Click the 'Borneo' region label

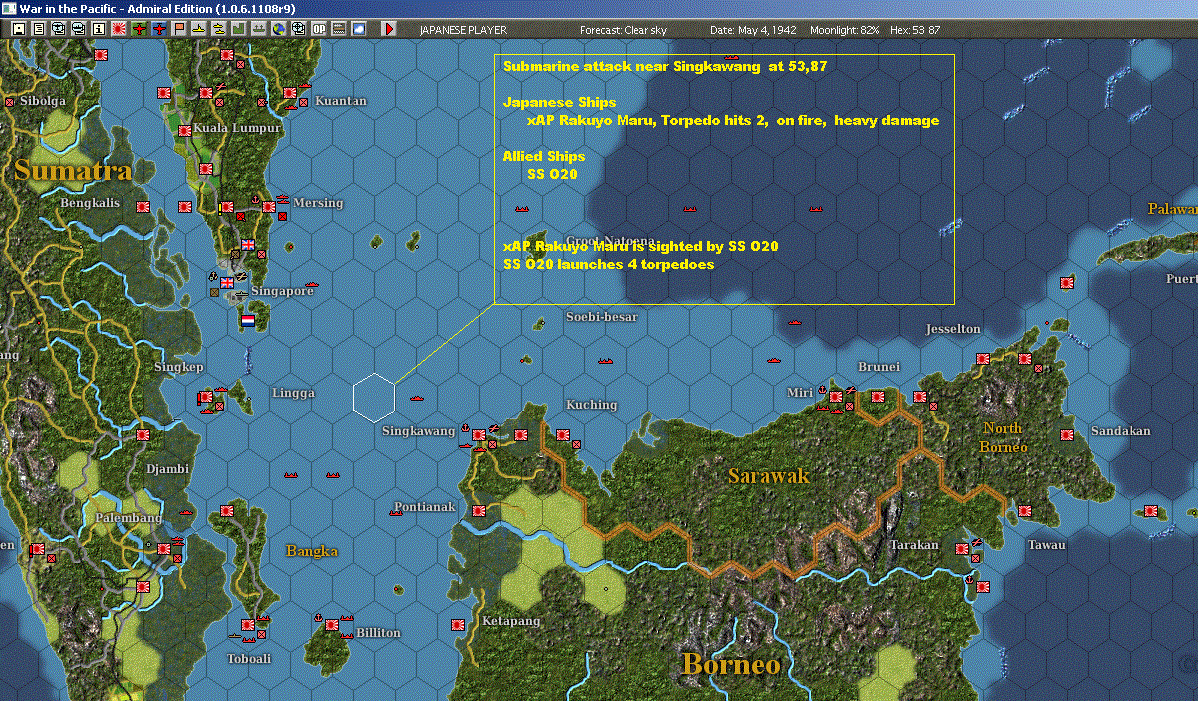click(731, 664)
